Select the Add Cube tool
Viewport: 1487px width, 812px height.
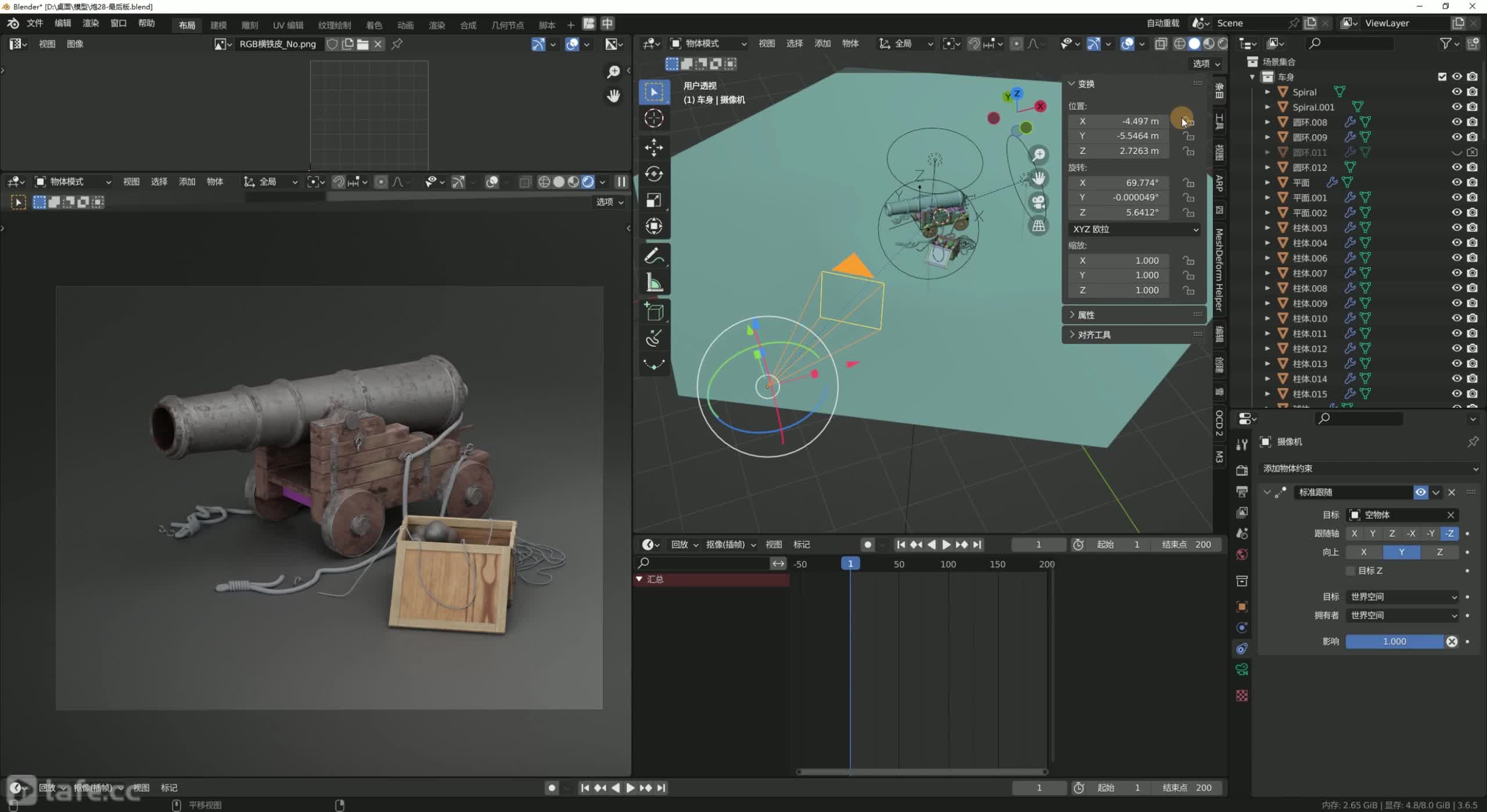[653, 312]
